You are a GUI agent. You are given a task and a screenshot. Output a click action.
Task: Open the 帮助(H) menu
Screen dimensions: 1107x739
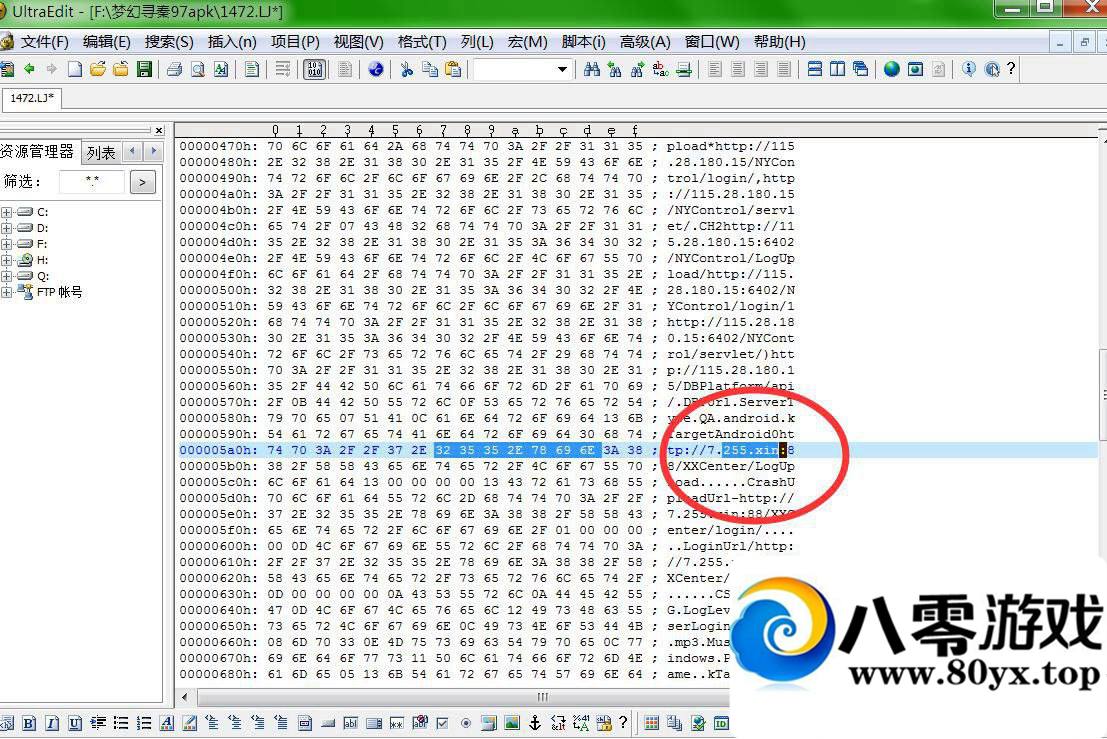pos(779,42)
